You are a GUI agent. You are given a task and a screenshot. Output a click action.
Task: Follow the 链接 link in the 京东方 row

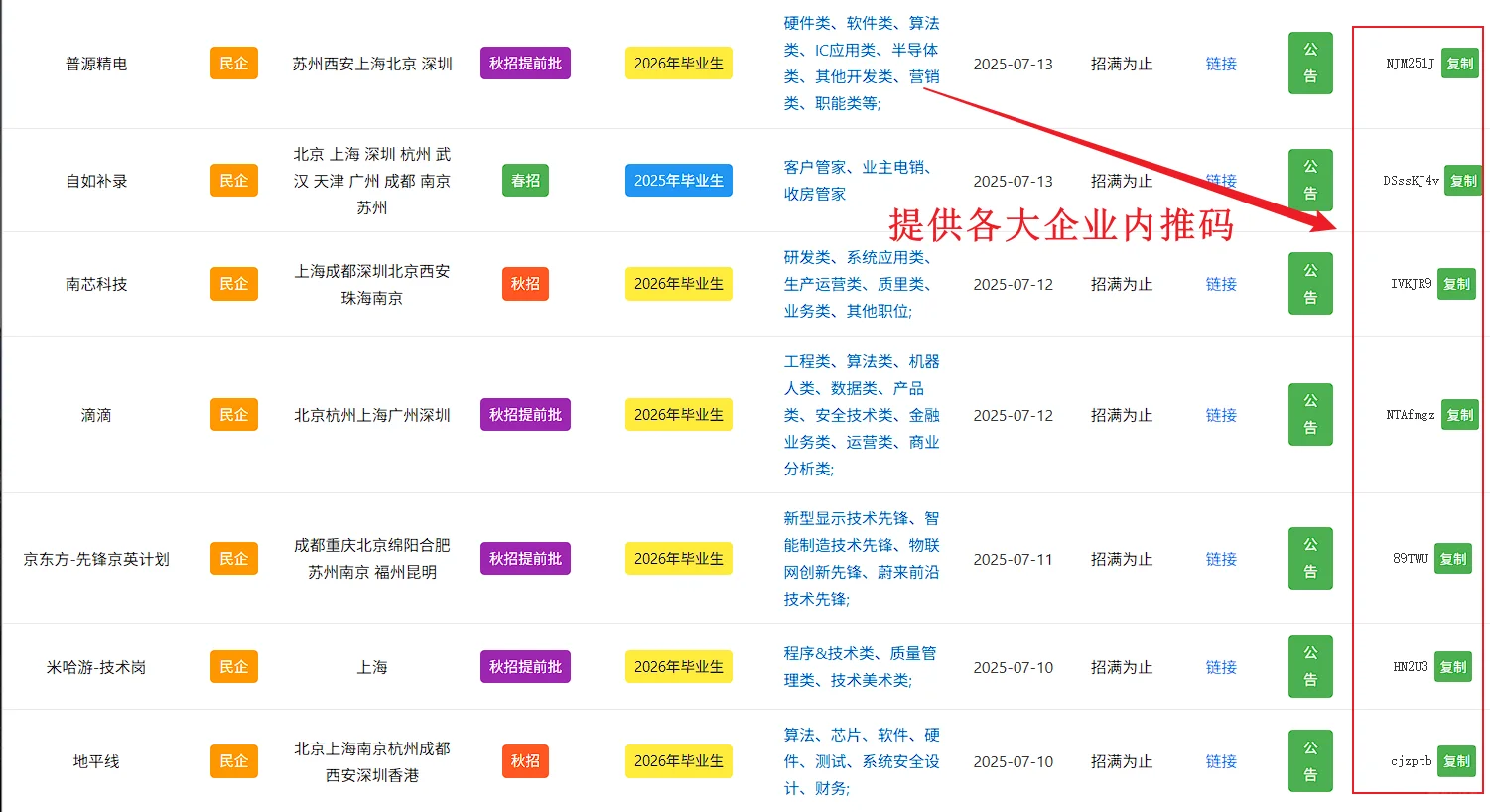[1221, 559]
